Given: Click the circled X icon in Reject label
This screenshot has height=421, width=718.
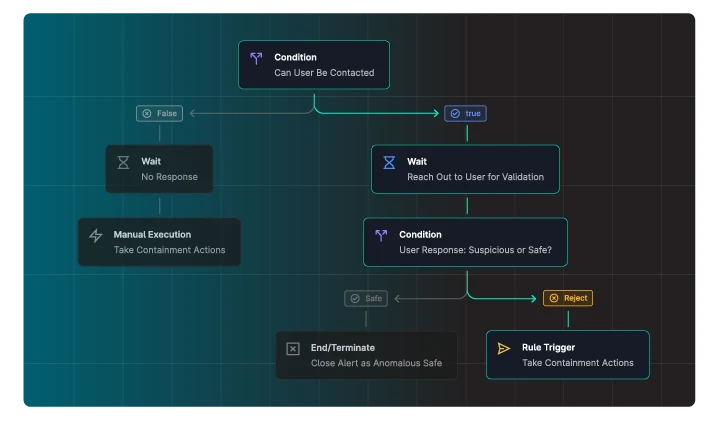Looking at the screenshot, I should (554, 298).
